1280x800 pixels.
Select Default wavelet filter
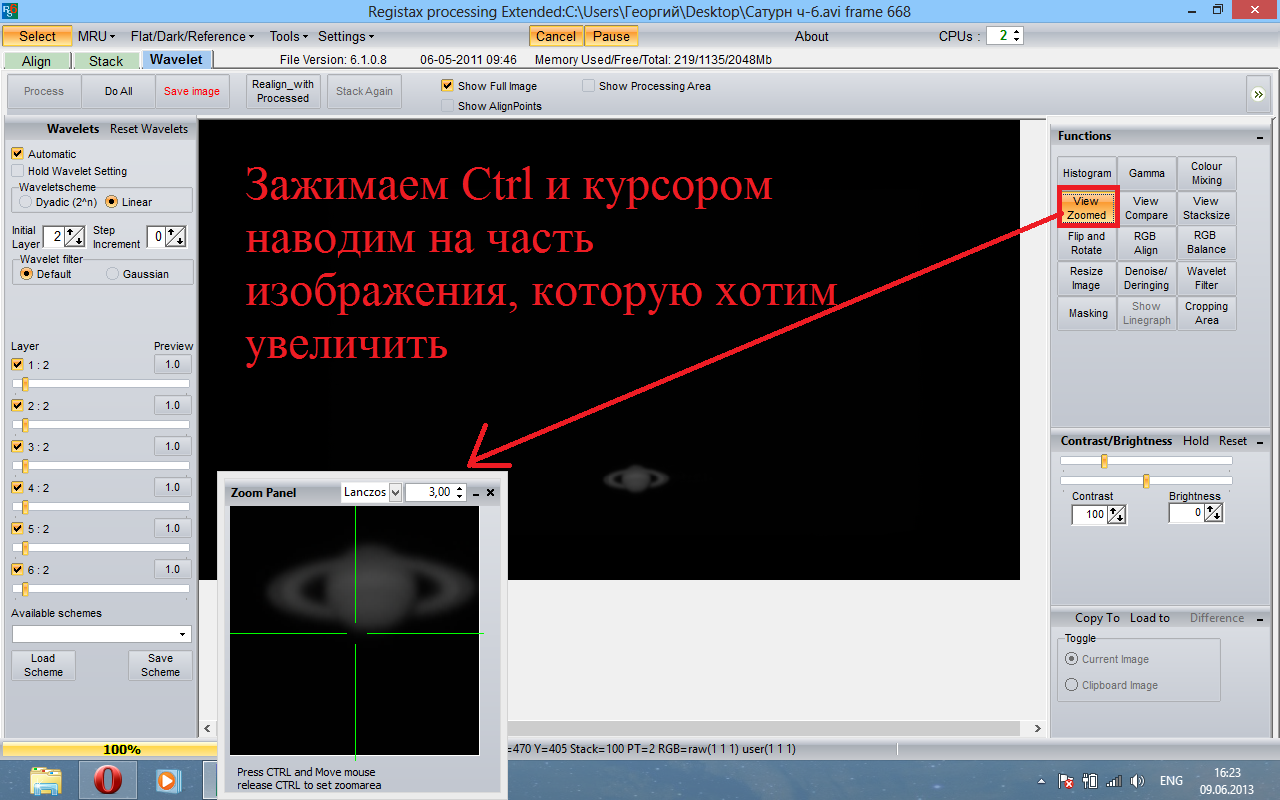(x=26, y=274)
